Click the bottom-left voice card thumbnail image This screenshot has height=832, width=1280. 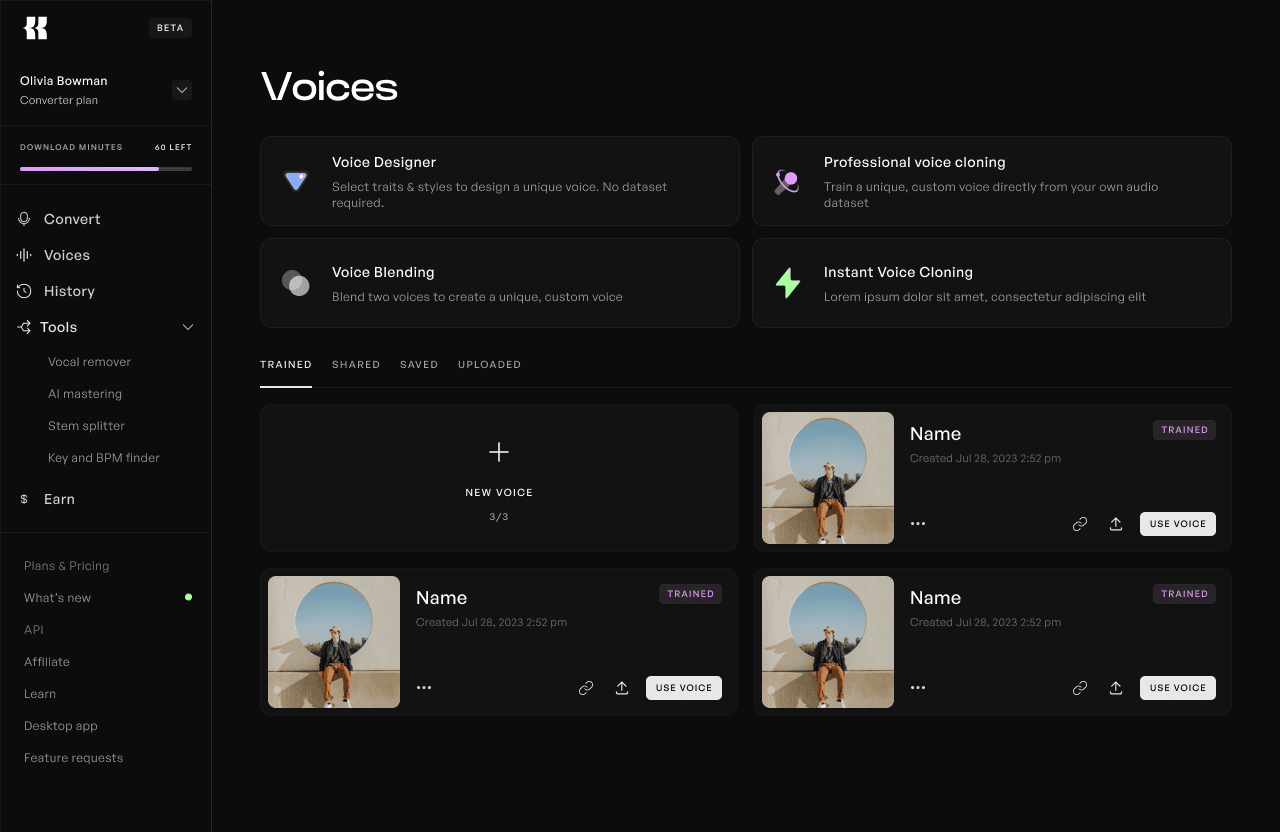pos(334,642)
